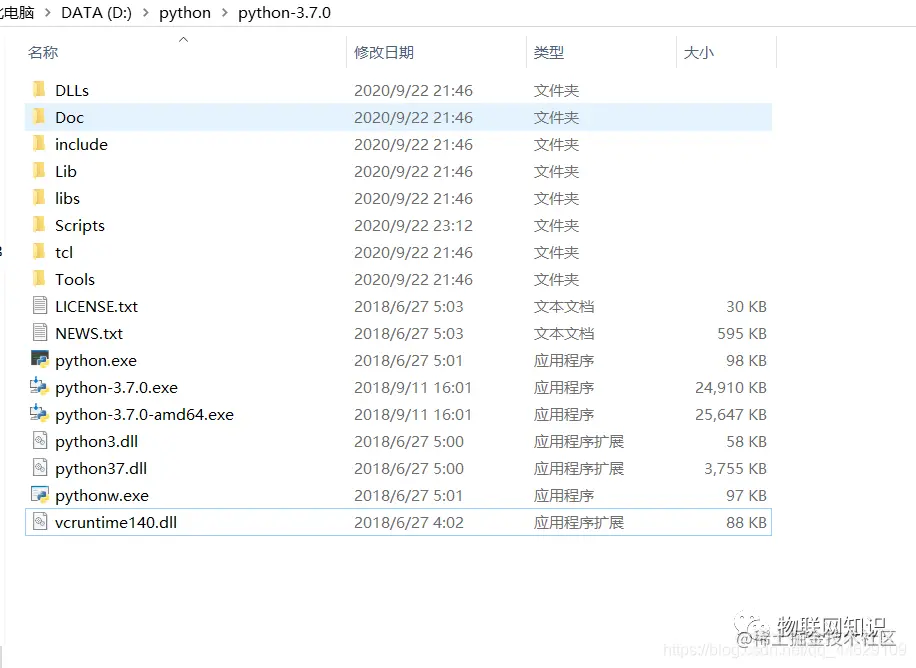Click the python3.dll file icon
This screenshot has width=916, height=668.
click(40, 441)
